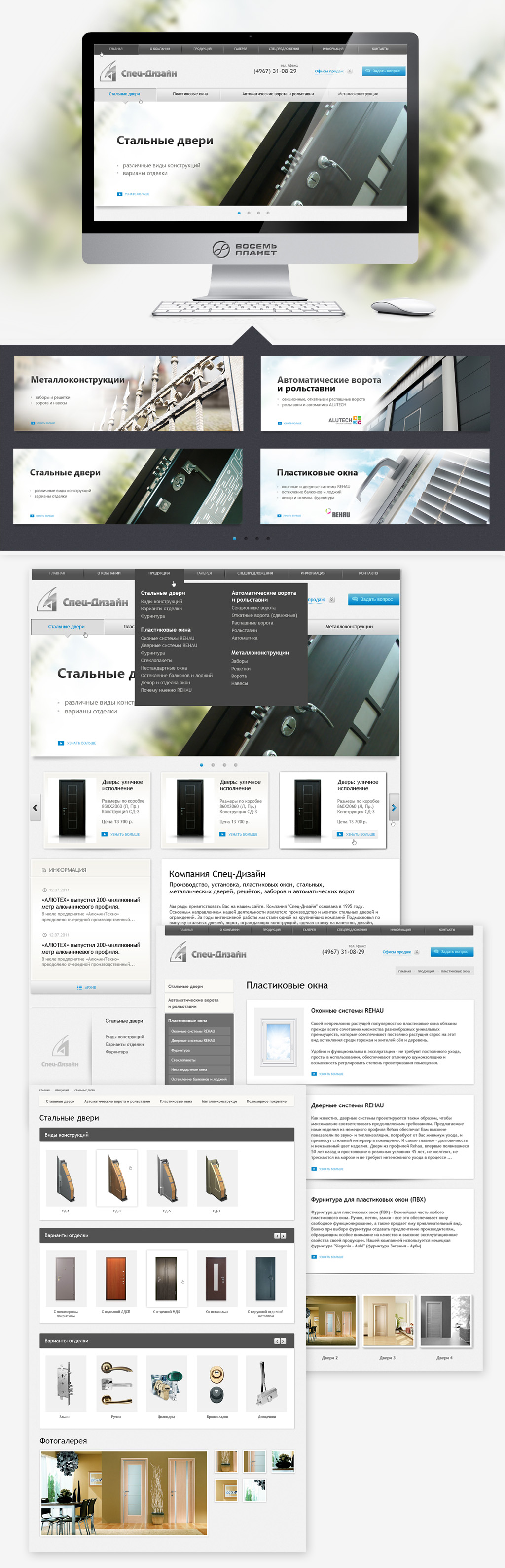Click Задать вопрос button on the iMac screen
Image resolution: width=505 pixels, height=1568 pixels.
[x=383, y=71]
